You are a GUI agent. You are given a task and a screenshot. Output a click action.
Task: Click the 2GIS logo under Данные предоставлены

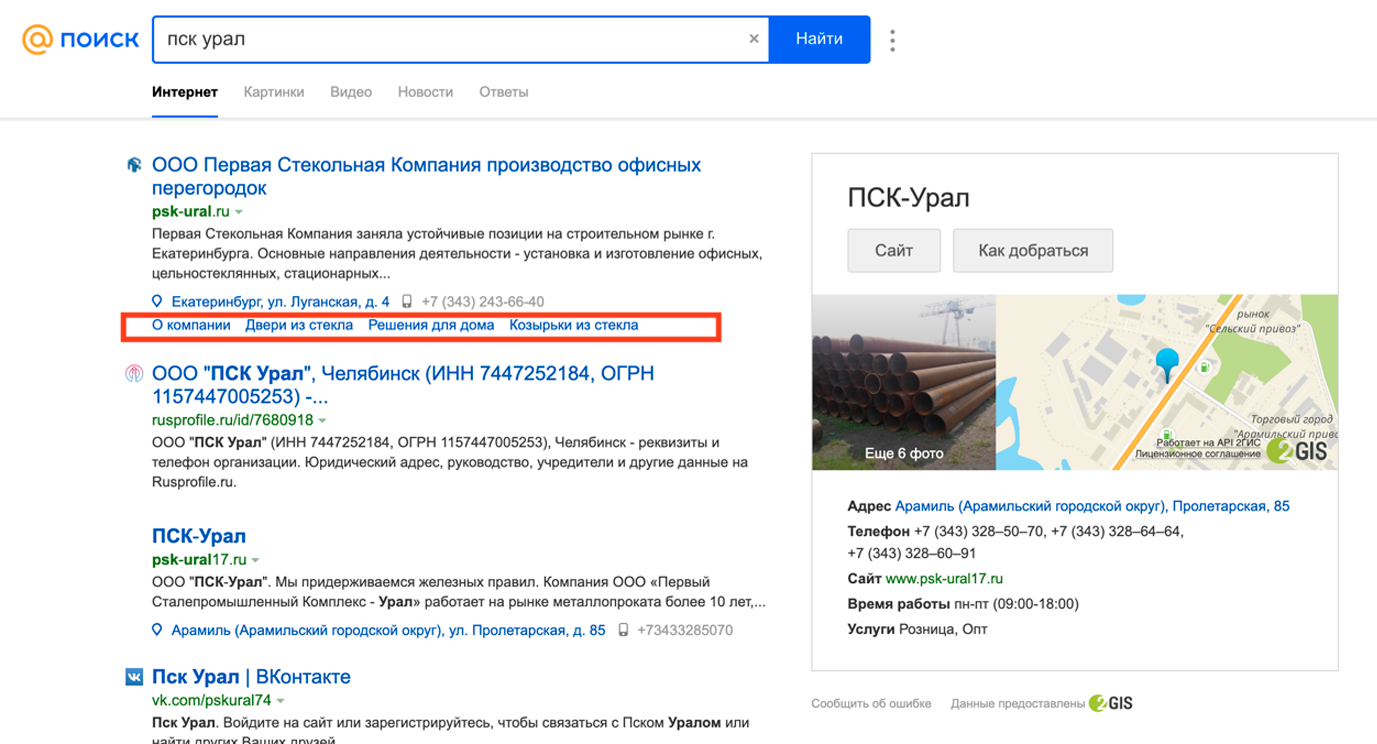(x=1111, y=703)
